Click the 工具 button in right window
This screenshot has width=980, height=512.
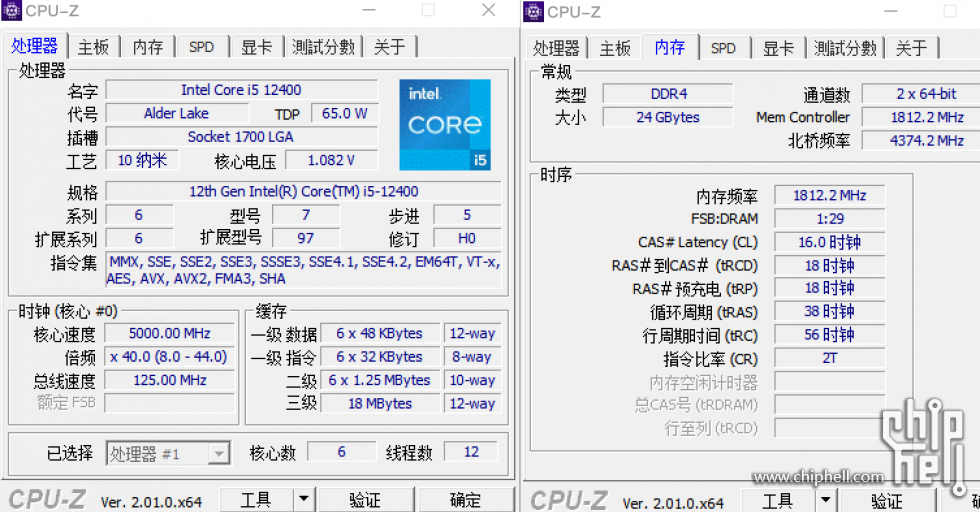click(778, 500)
